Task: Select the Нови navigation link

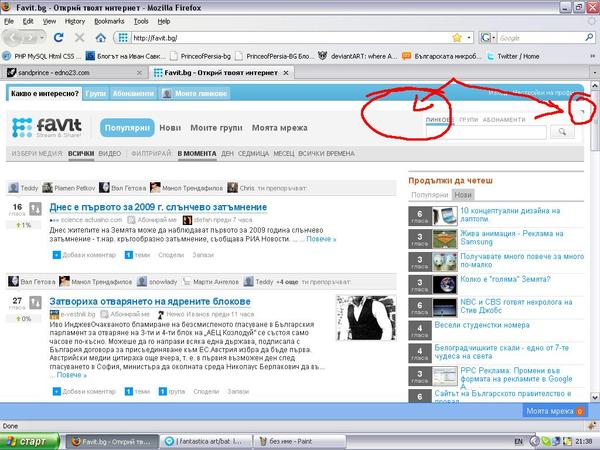Action: click(170, 128)
